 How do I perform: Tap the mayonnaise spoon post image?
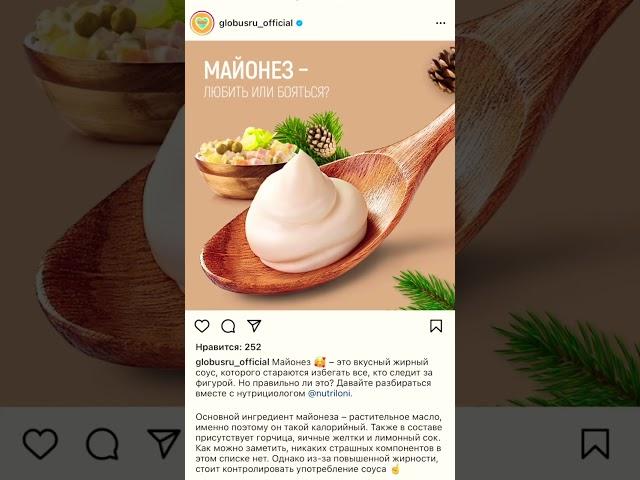coord(320,175)
